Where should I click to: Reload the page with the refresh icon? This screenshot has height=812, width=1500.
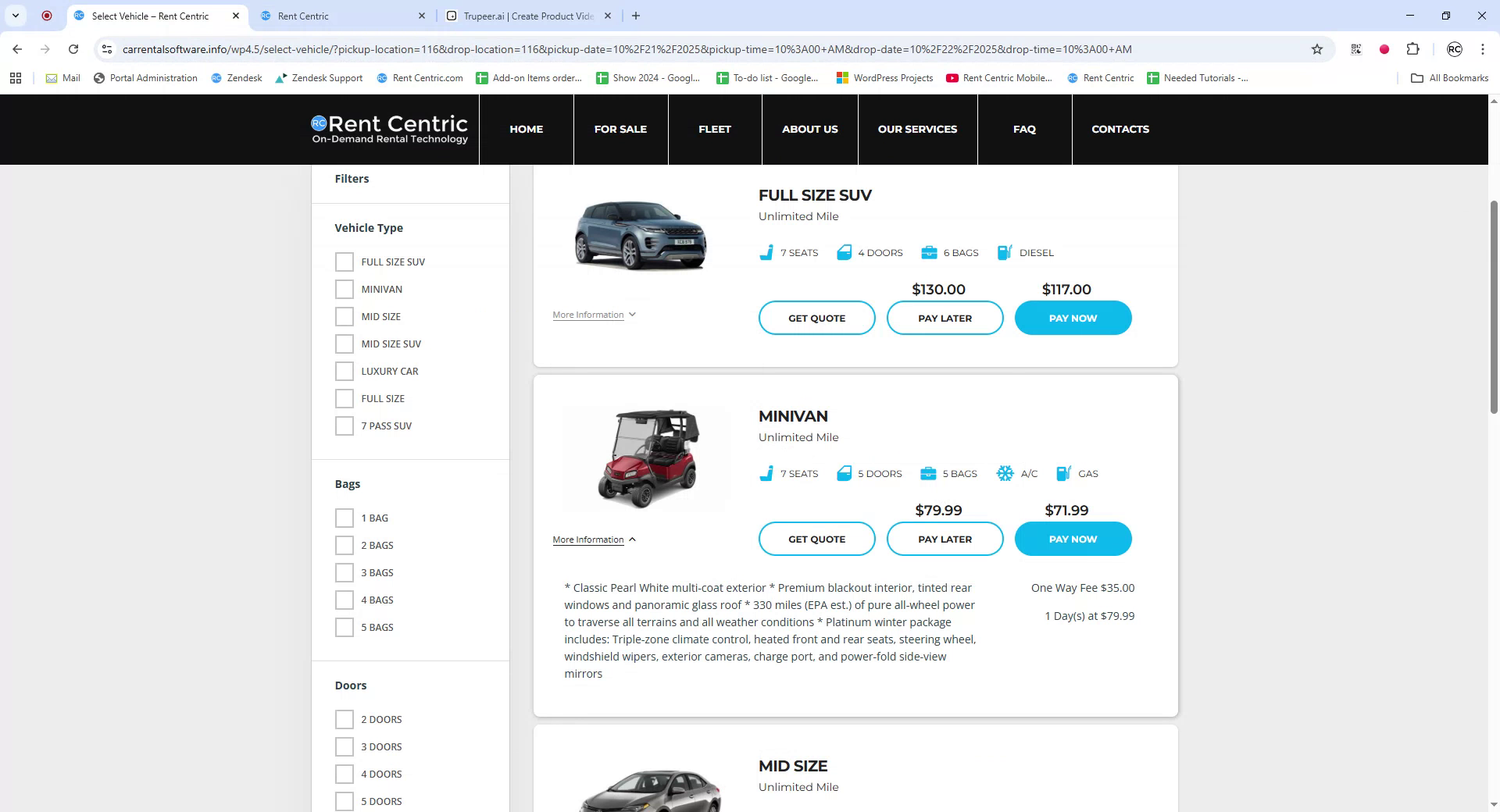[x=73, y=49]
